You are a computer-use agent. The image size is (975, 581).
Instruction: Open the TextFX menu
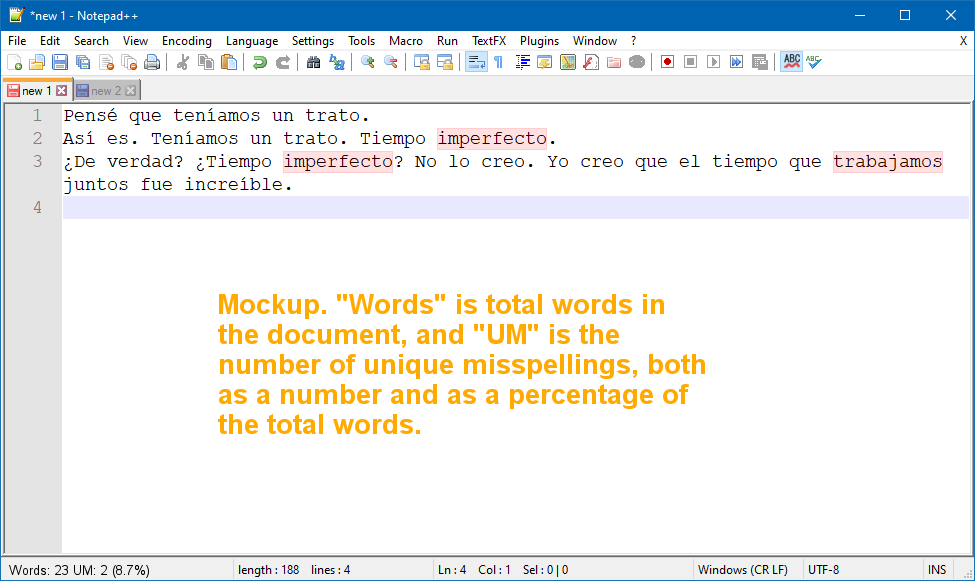[489, 41]
